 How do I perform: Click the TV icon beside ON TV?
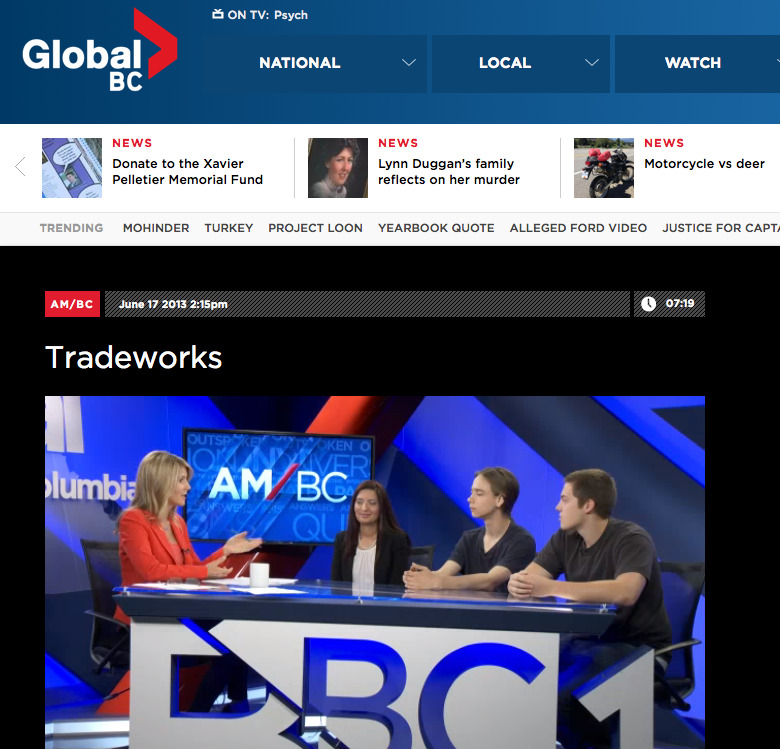pos(217,14)
